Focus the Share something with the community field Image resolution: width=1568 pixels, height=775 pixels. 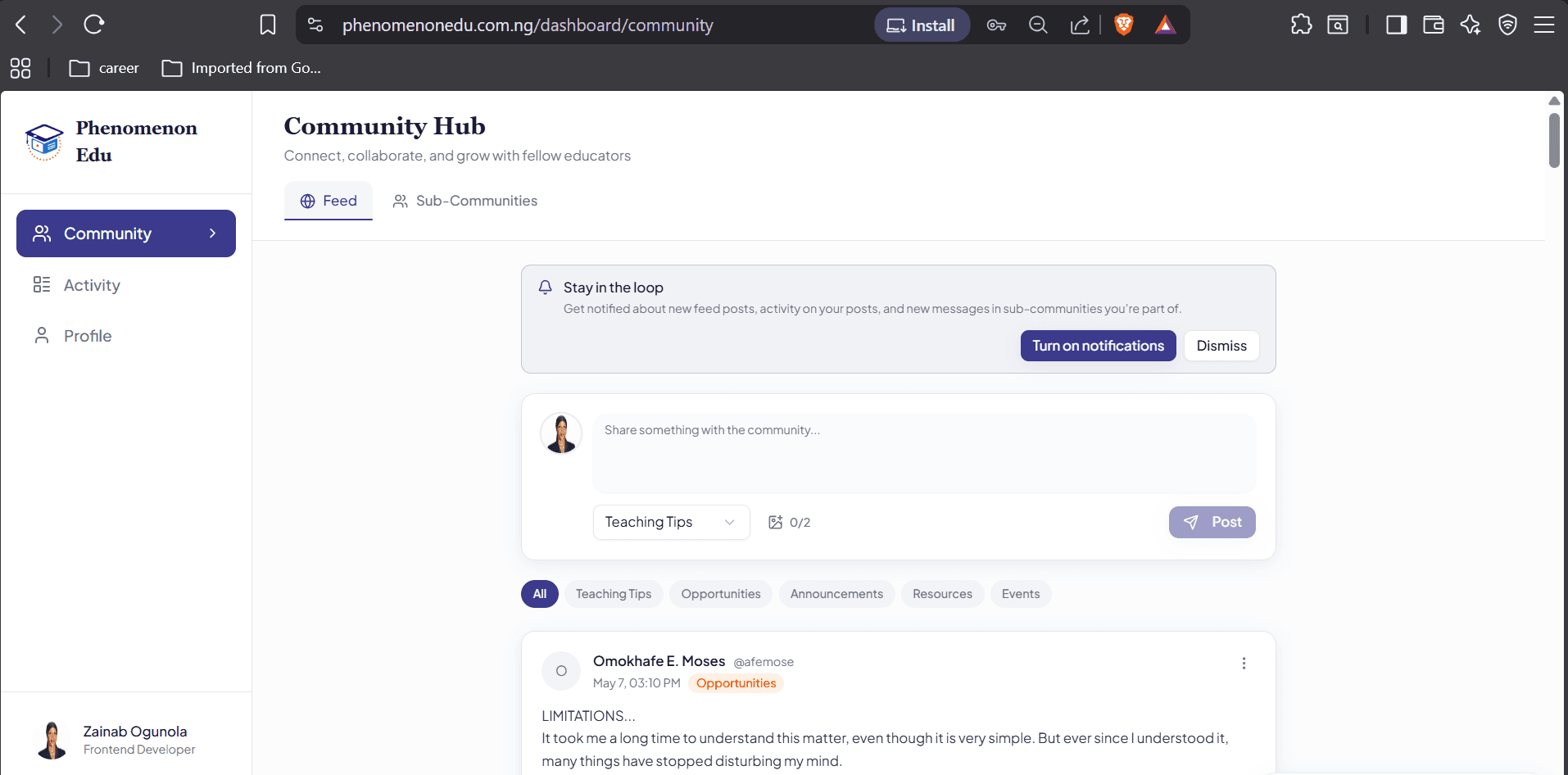pyautogui.click(x=924, y=453)
